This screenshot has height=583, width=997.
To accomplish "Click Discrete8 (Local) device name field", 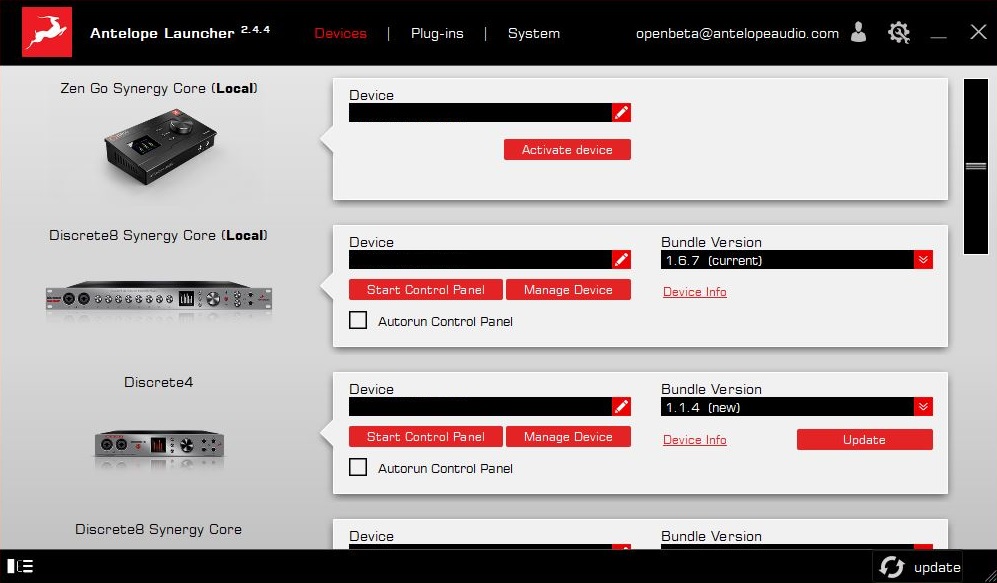I will coord(480,259).
